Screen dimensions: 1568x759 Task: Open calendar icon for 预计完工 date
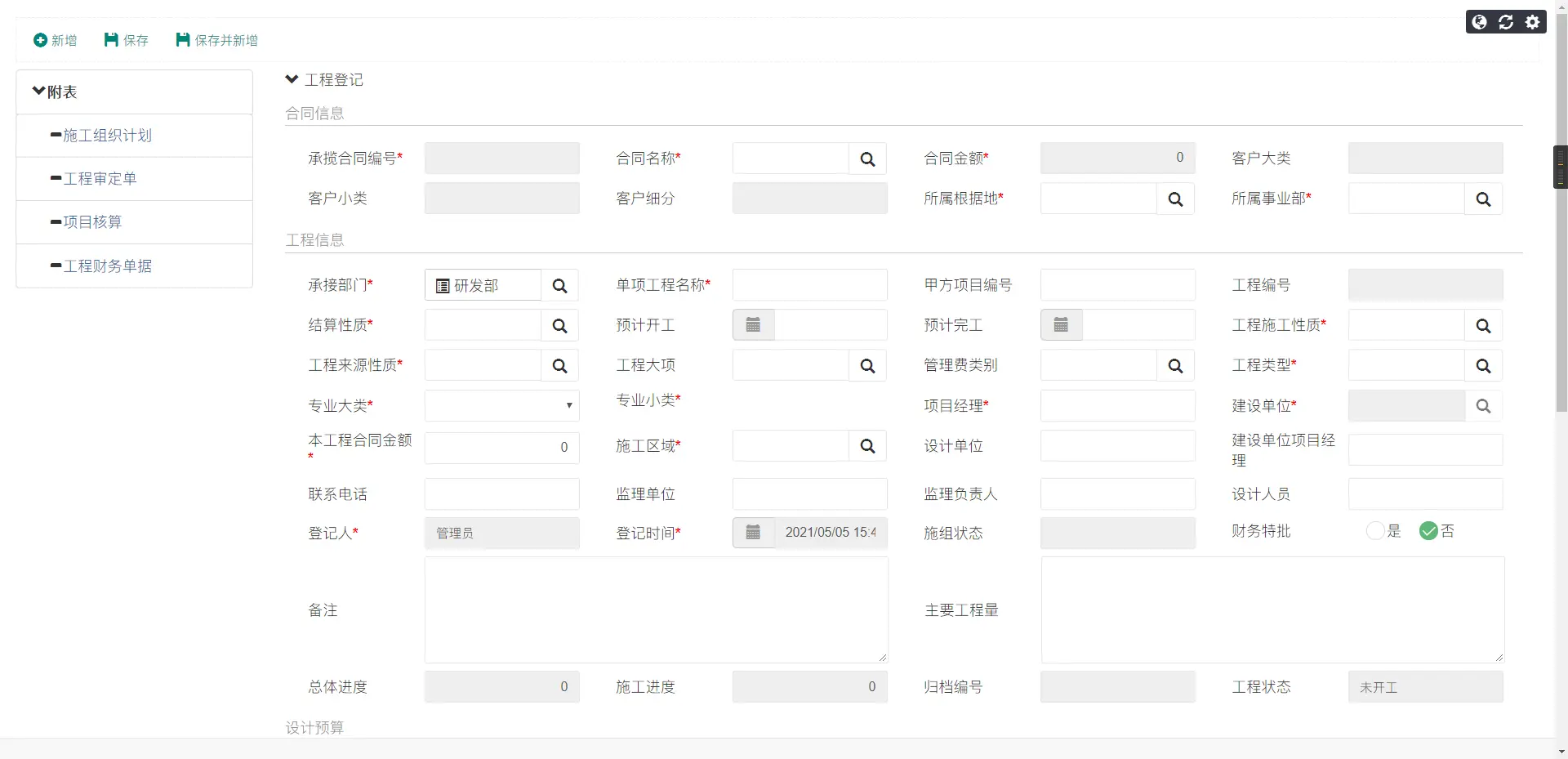pyautogui.click(x=1061, y=324)
